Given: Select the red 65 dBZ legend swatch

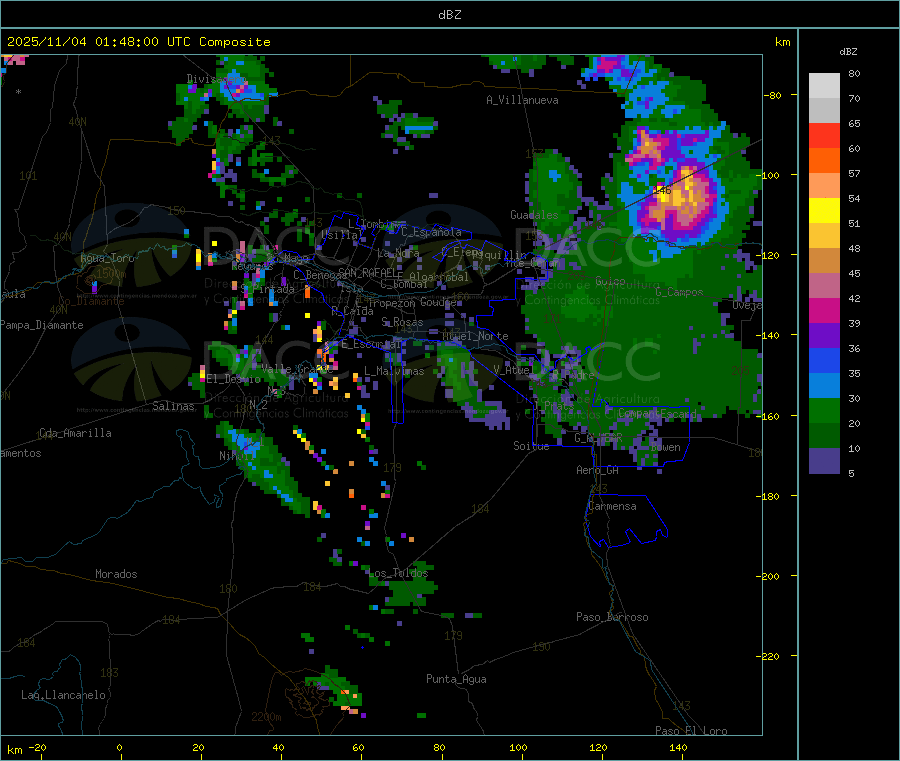Looking at the screenshot, I should [824, 135].
